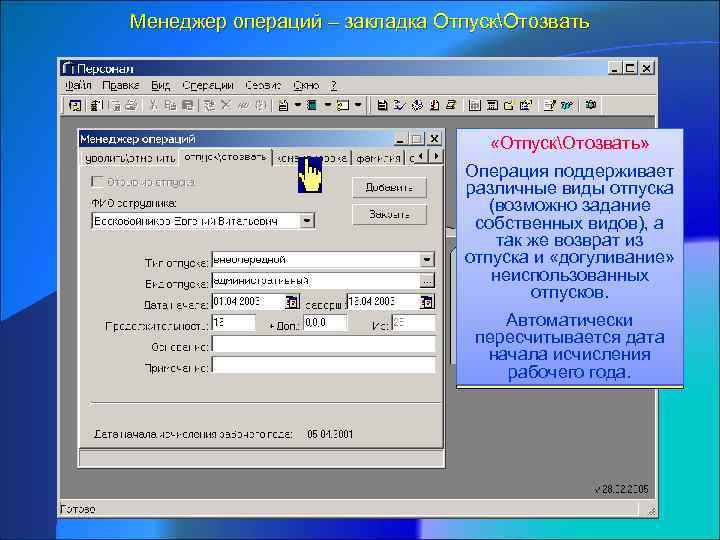Click the floppy disk save toolbar icon
The width and height of the screenshot is (720, 540).
point(382,105)
